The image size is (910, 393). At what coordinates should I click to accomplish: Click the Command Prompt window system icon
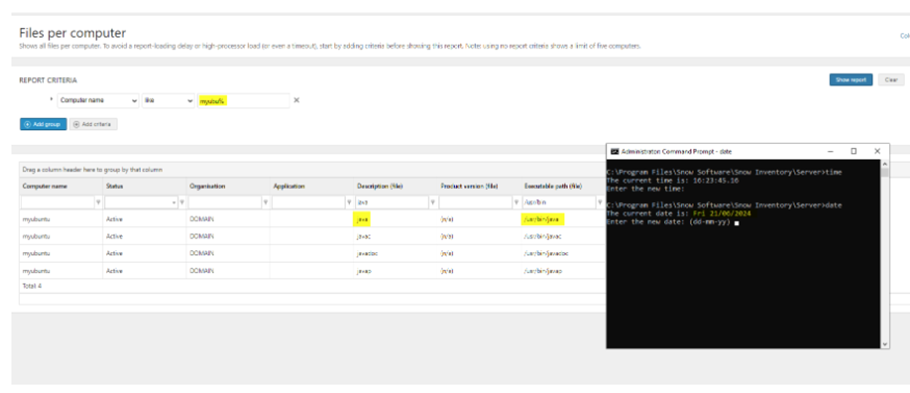(x=614, y=151)
